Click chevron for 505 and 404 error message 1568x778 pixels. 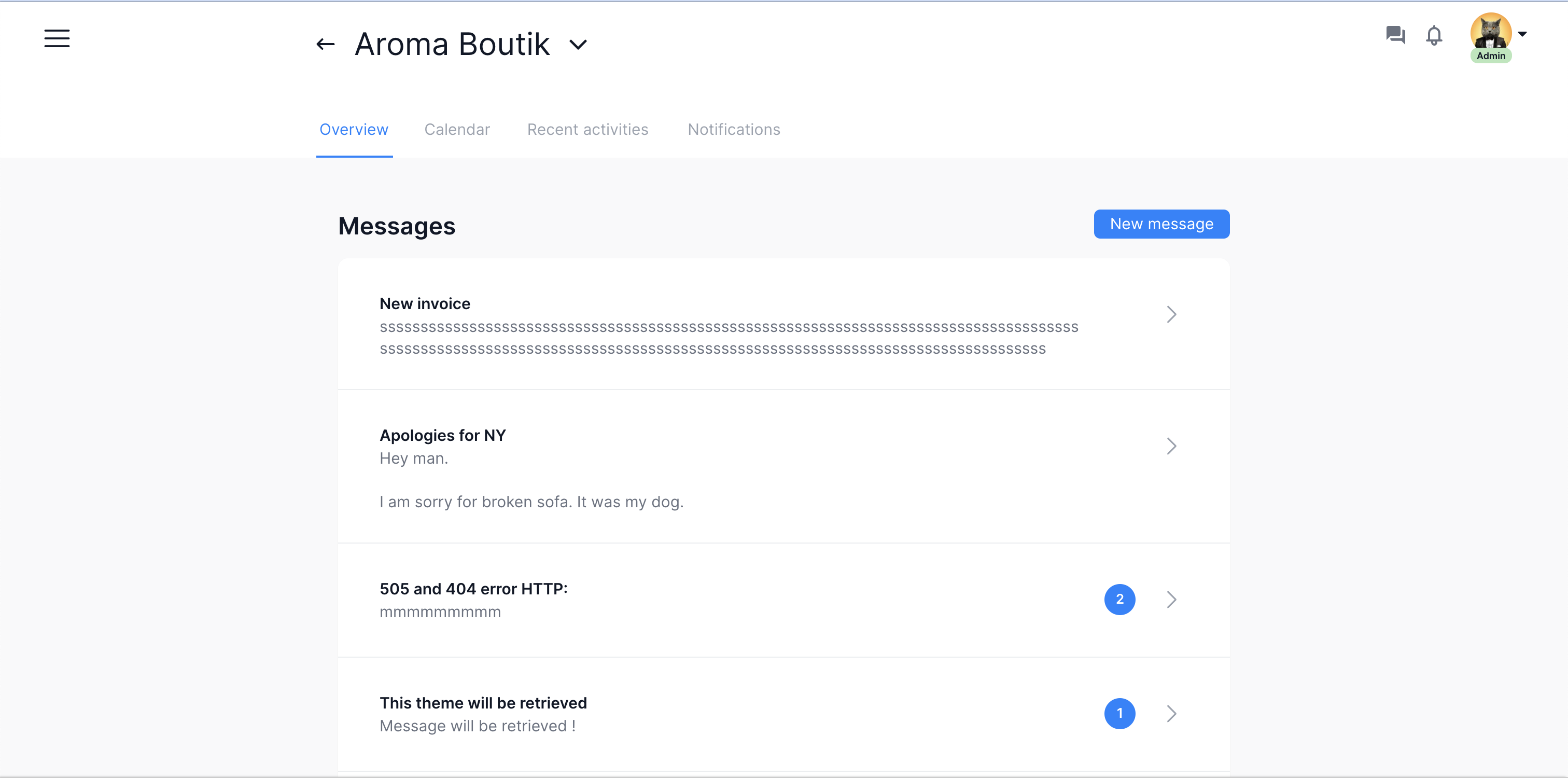point(1171,599)
